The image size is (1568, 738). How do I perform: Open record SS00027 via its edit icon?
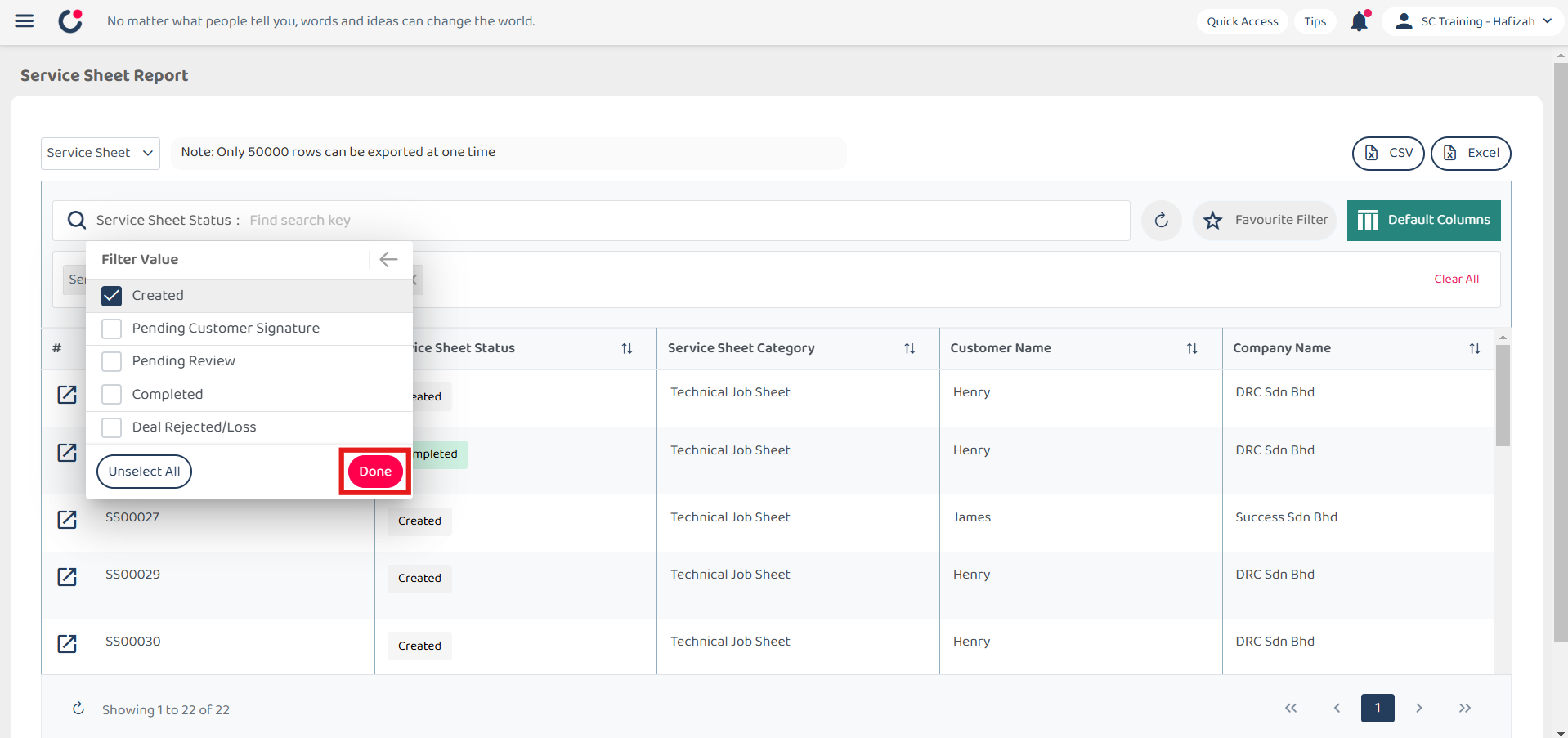[x=67, y=520]
